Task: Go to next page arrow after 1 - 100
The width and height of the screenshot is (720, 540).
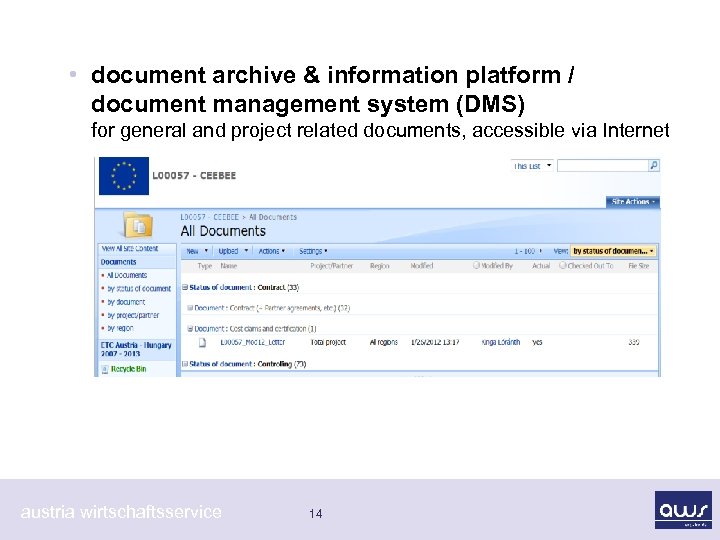Action: click(540, 251)
